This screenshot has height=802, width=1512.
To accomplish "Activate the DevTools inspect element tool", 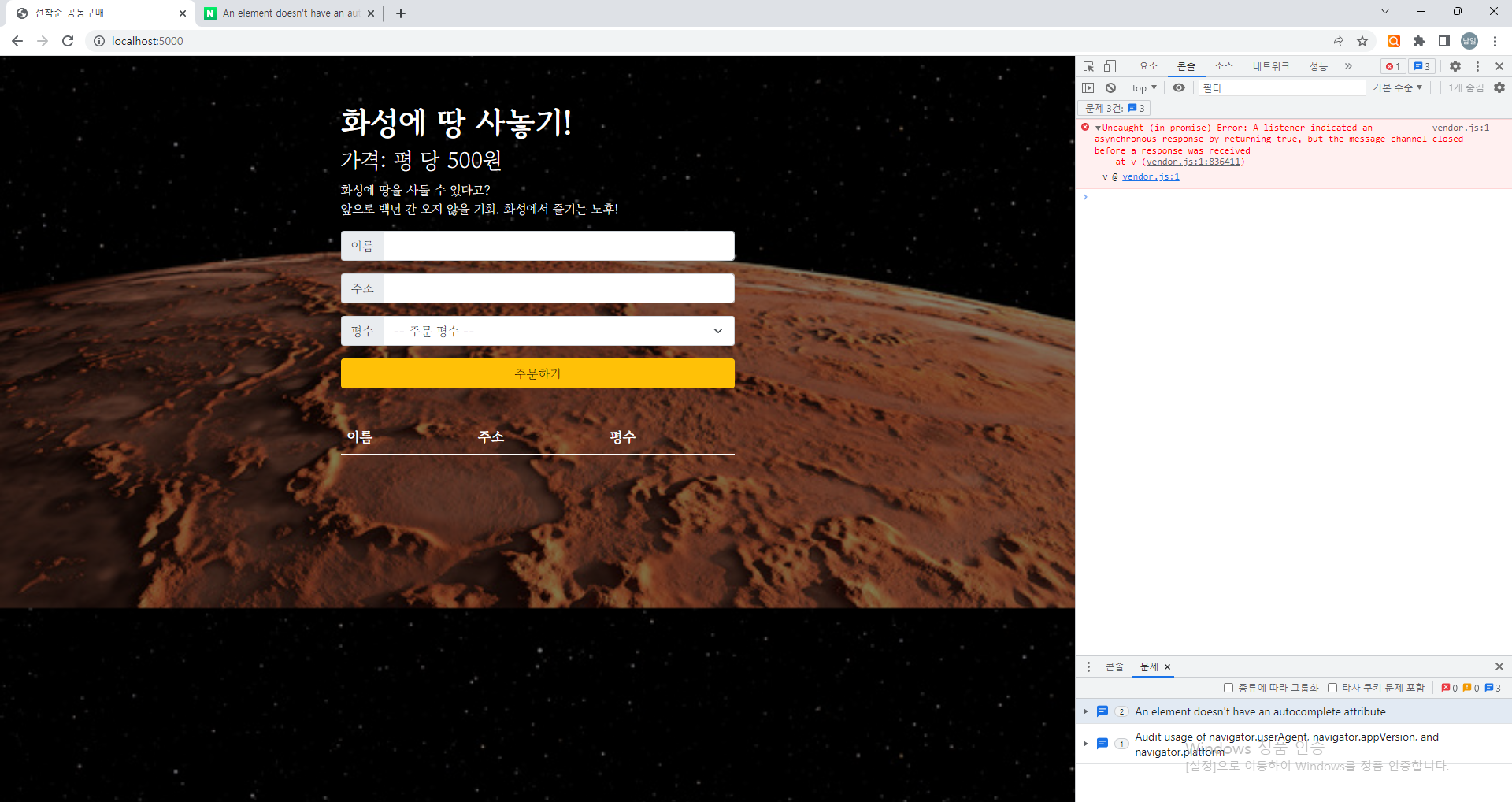I will tap(1089, 66).
